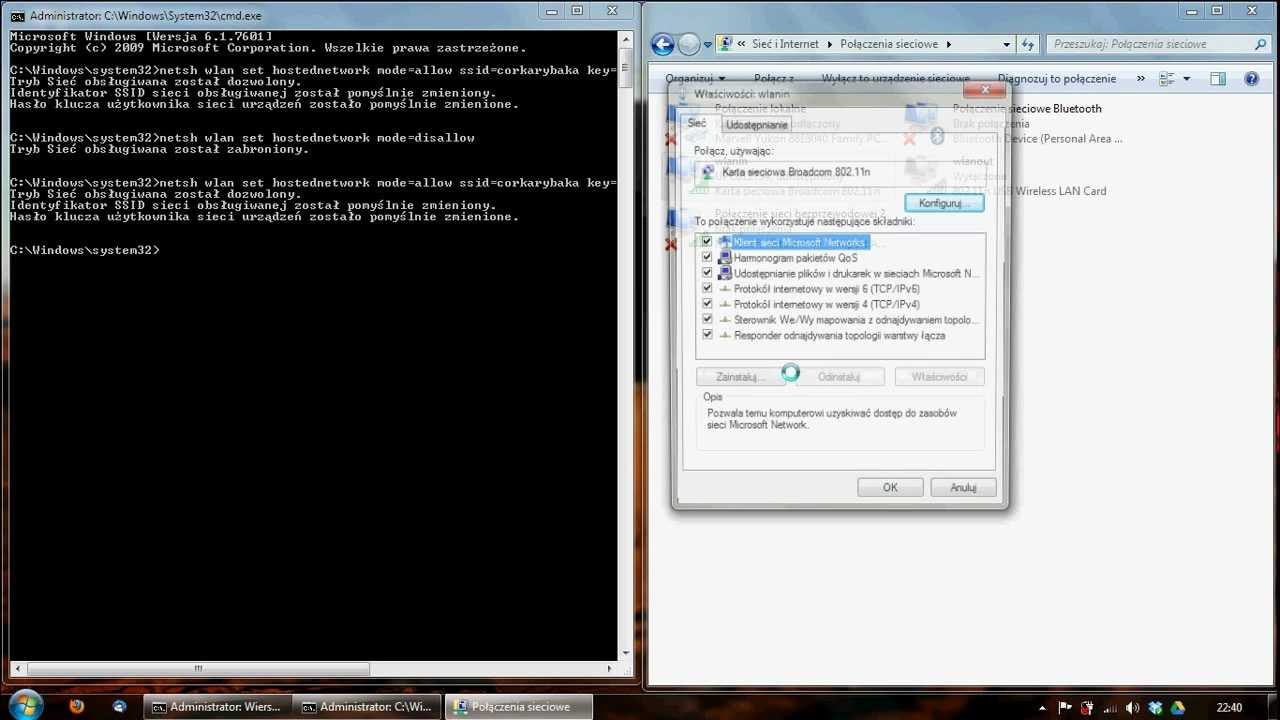Viewport: 1280px width, 720px height.
Task: Open the recent pages arrow beside Forward
Action: (x=708, y=45)
